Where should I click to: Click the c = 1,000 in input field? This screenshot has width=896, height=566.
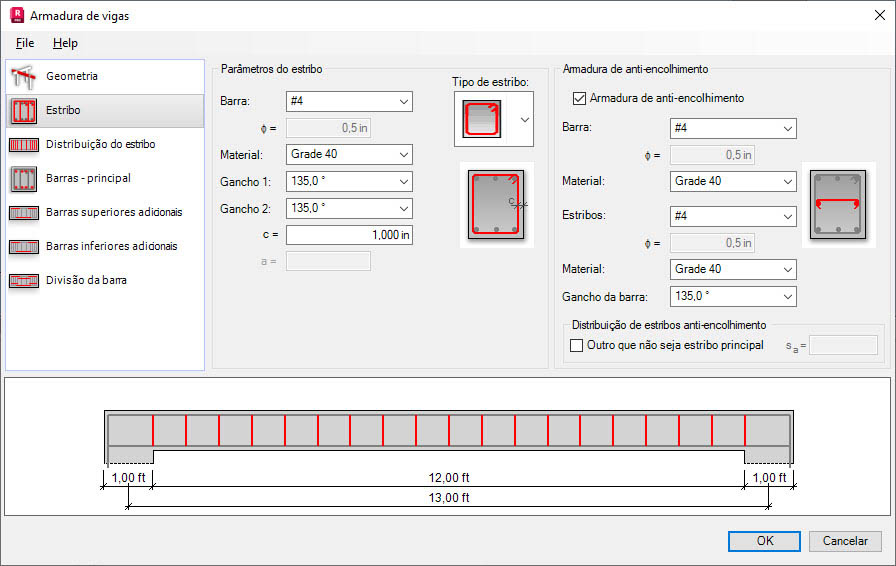click(349, 235)
